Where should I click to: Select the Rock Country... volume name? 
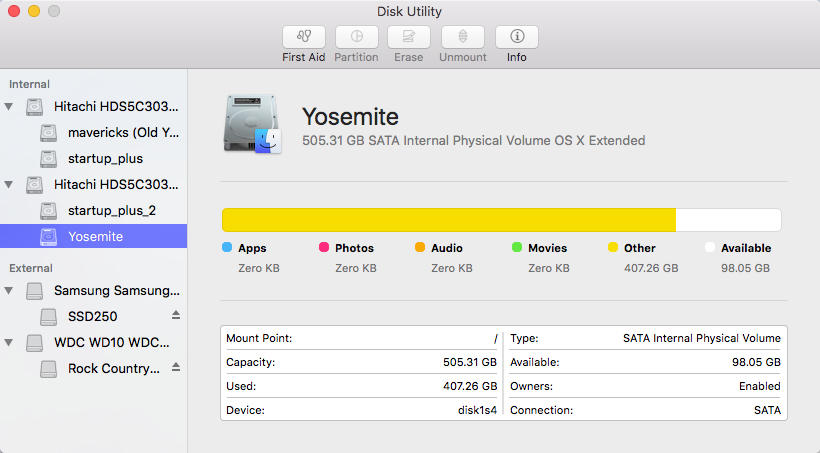114,369
